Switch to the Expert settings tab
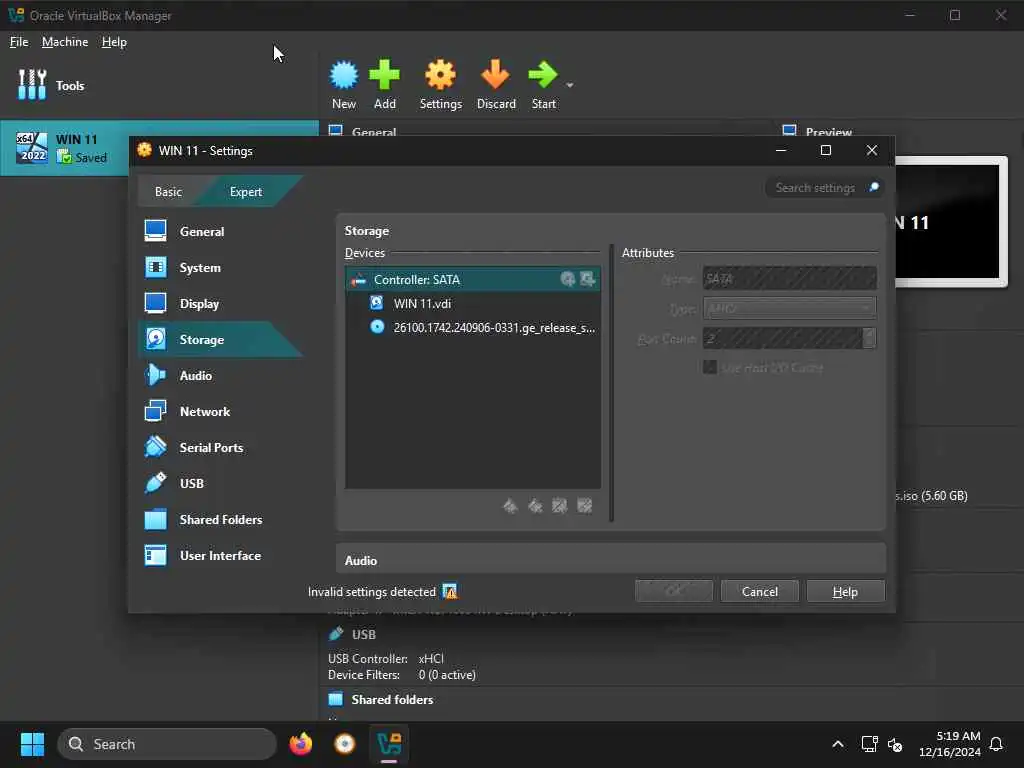Image resolution: width=1024 pixels, height=768 pixels. pyautogui.click(x=246, y=191)
